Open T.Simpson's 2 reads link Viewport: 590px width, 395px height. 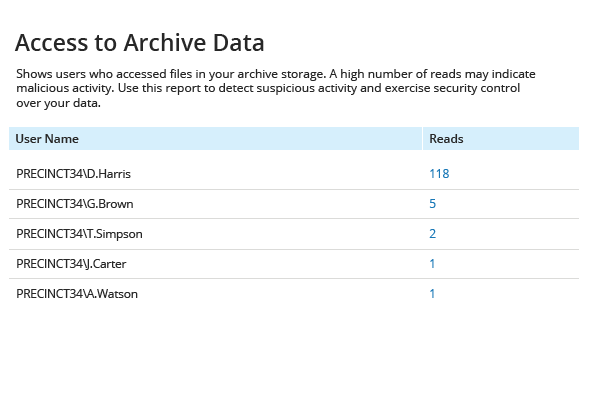[432, 234]
